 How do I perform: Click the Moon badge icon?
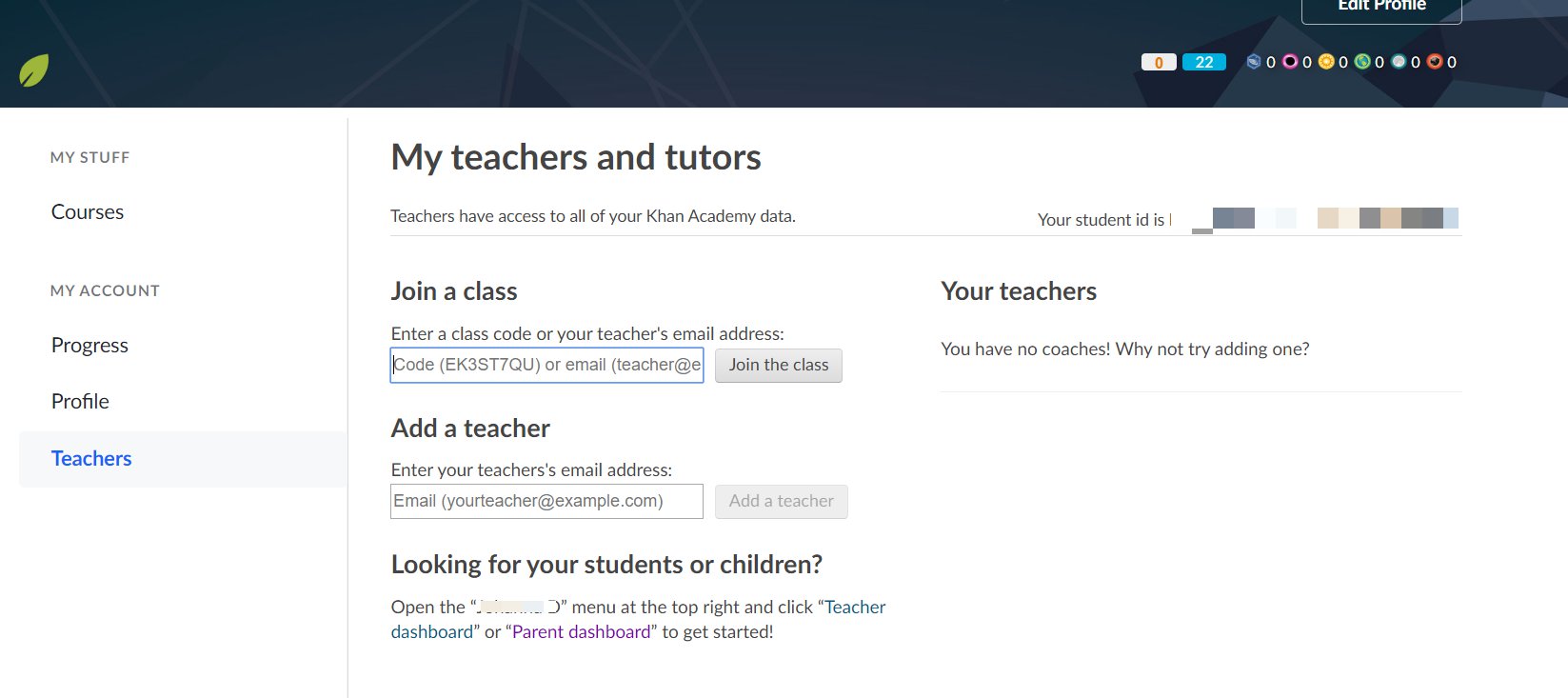coord(1399,62)
